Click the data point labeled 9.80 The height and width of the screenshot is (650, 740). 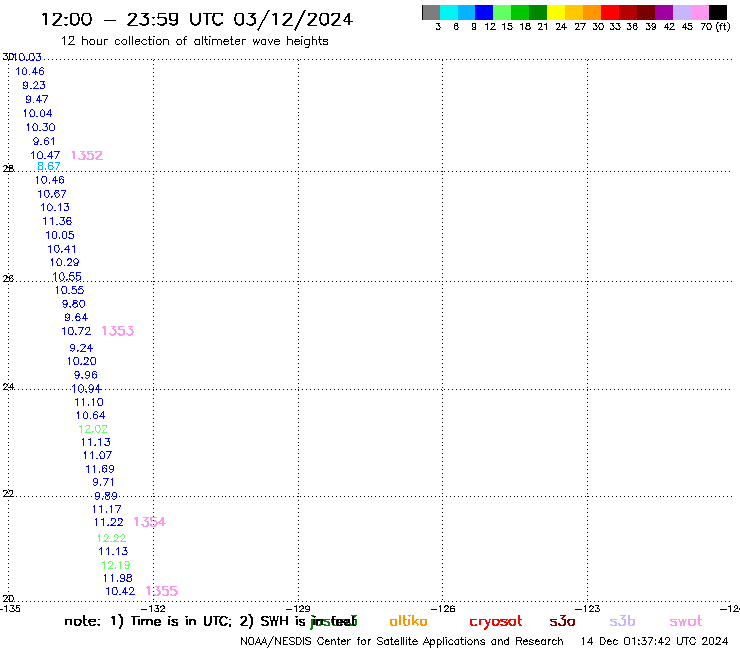click(x=74, y=304)
